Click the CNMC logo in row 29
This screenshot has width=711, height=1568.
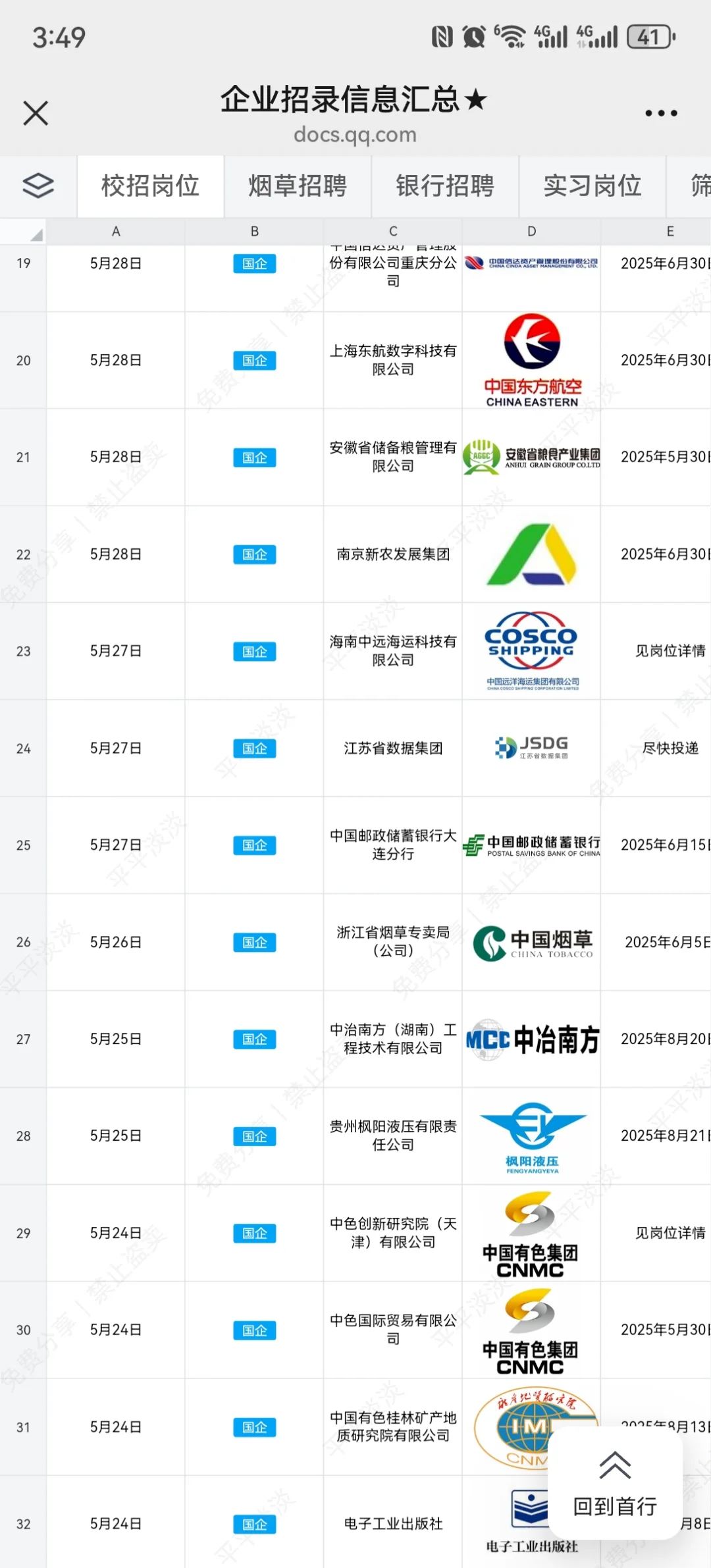(x=531, y=1233)
